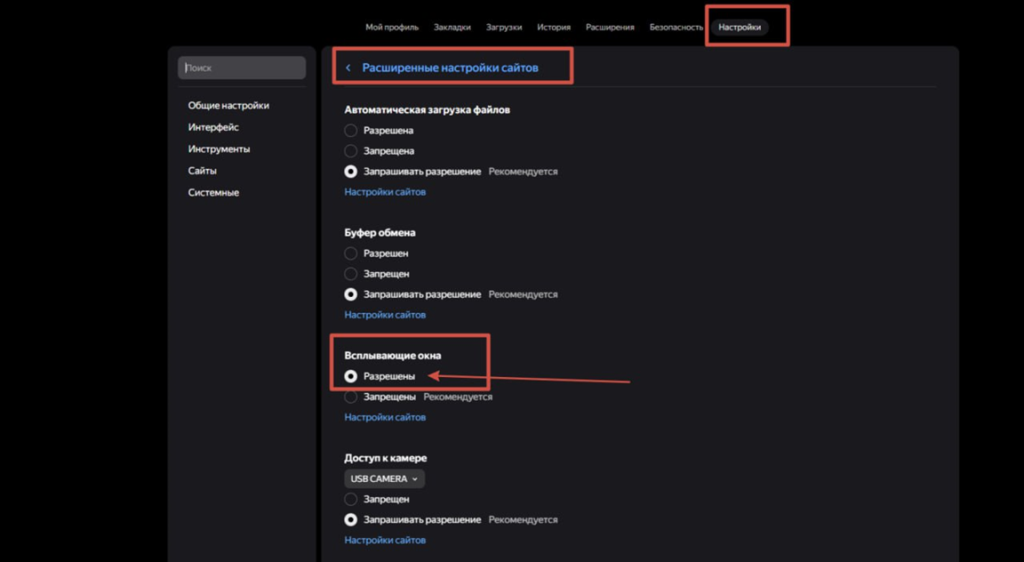Open the Загрузки tab

pos(504,27)
